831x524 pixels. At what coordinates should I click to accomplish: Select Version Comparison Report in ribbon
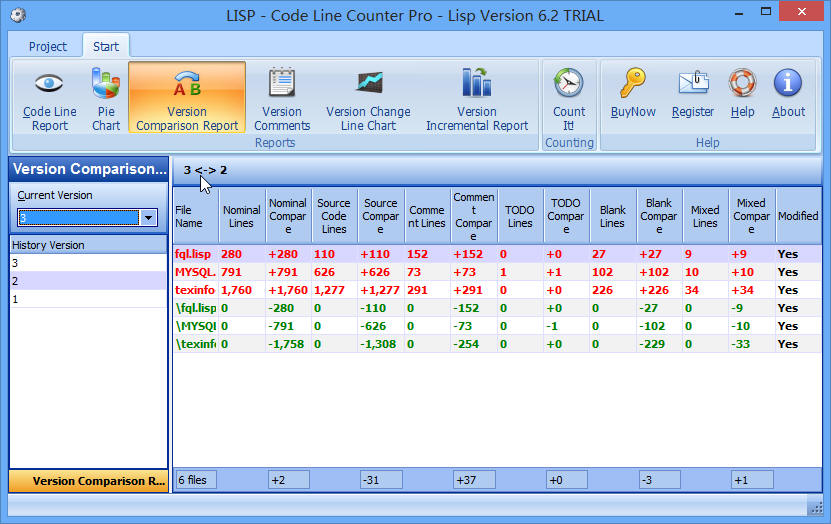point(187,97)
